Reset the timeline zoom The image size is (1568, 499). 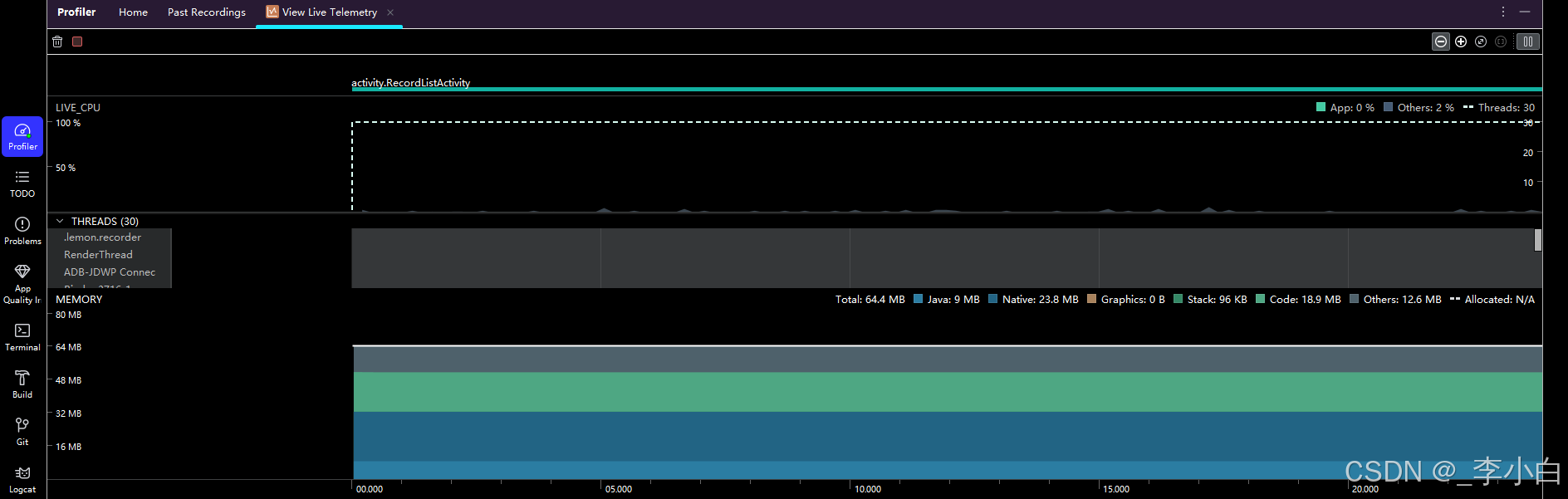tap(1481, 42)
